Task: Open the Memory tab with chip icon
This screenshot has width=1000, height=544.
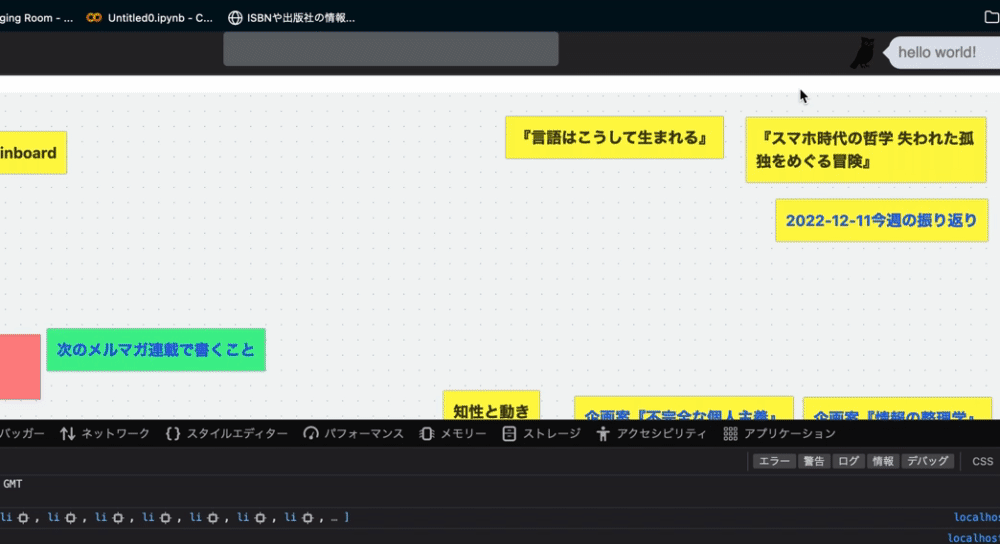Action: [x=453, y=434]
